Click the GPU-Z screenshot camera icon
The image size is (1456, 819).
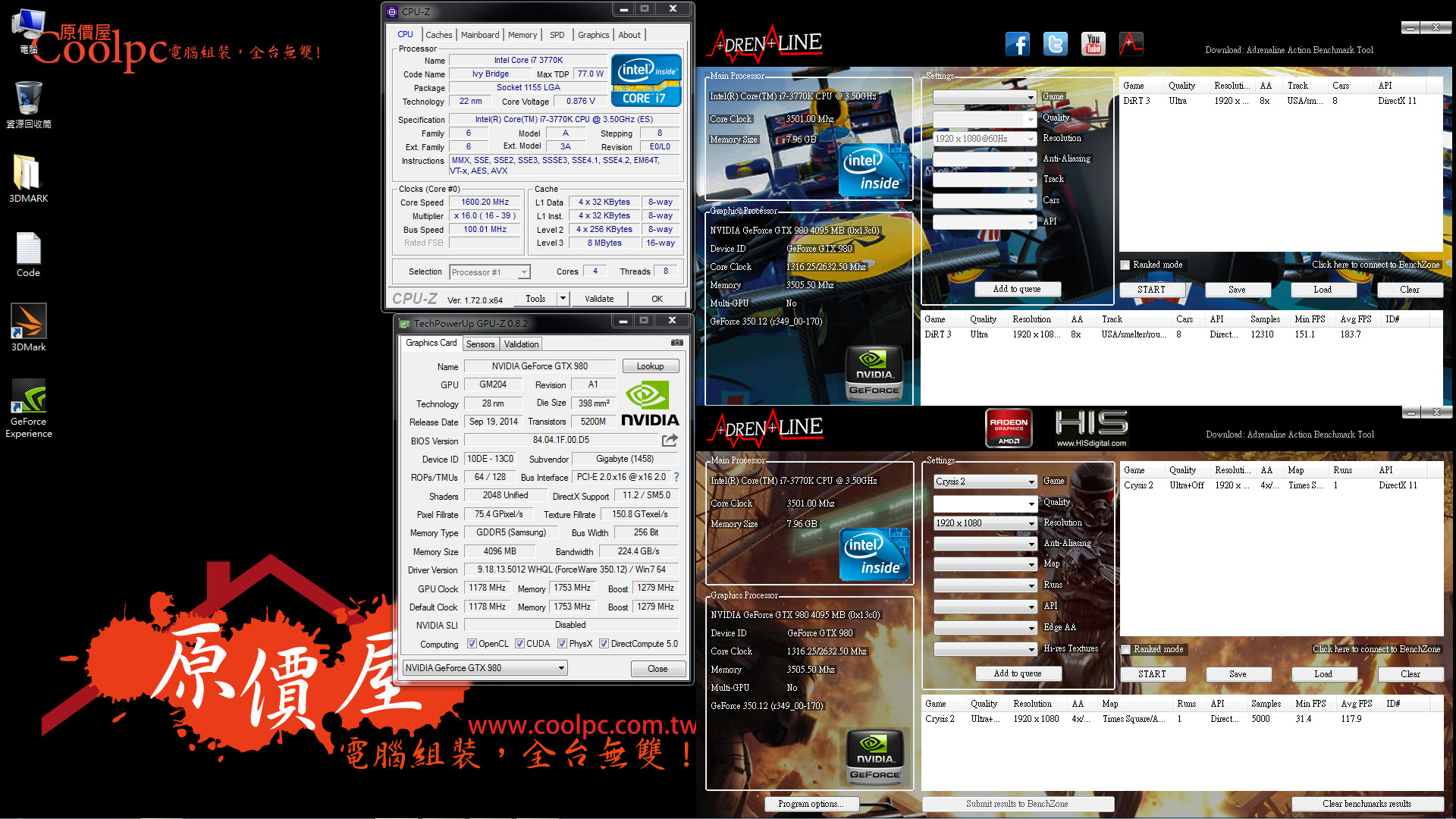676,343
